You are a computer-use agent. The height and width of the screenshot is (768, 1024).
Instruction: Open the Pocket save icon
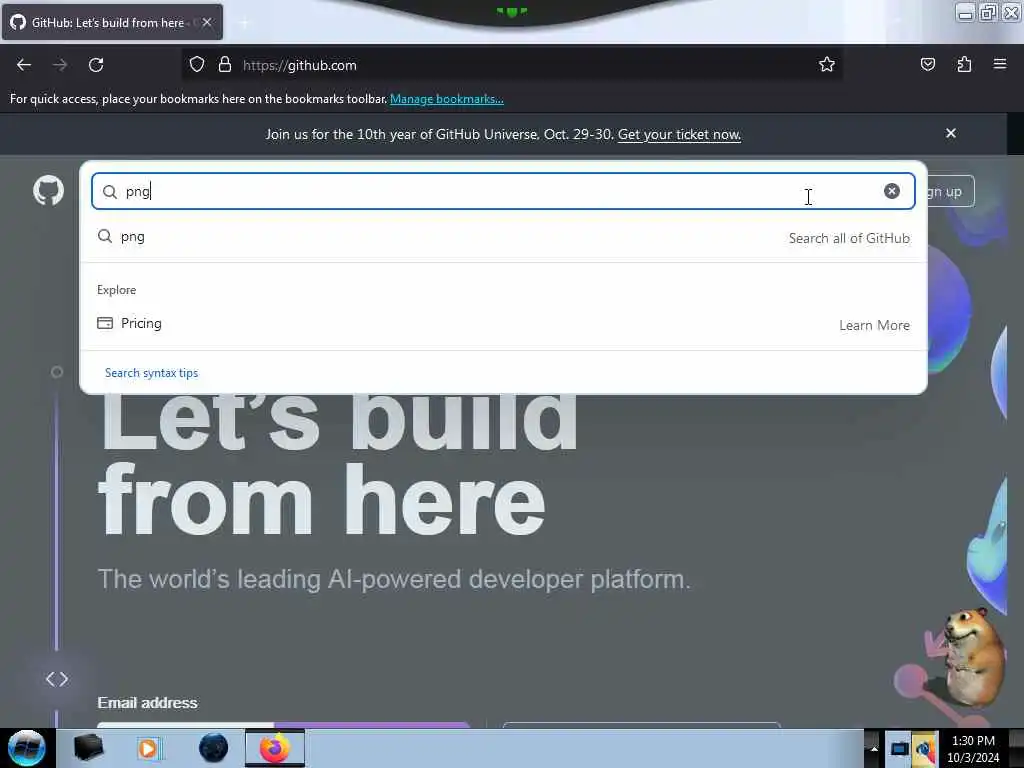927,64
